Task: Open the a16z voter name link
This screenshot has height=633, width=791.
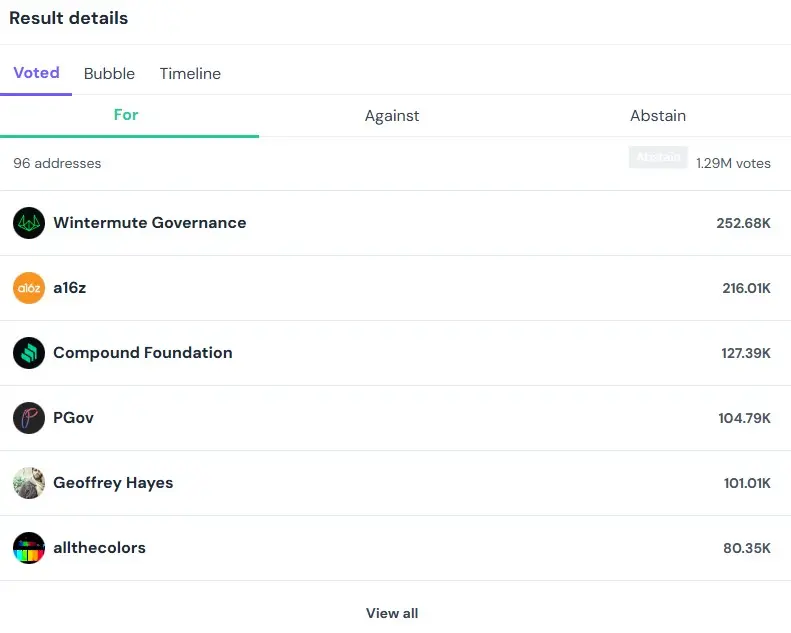Action: click(x=70, y=288)
